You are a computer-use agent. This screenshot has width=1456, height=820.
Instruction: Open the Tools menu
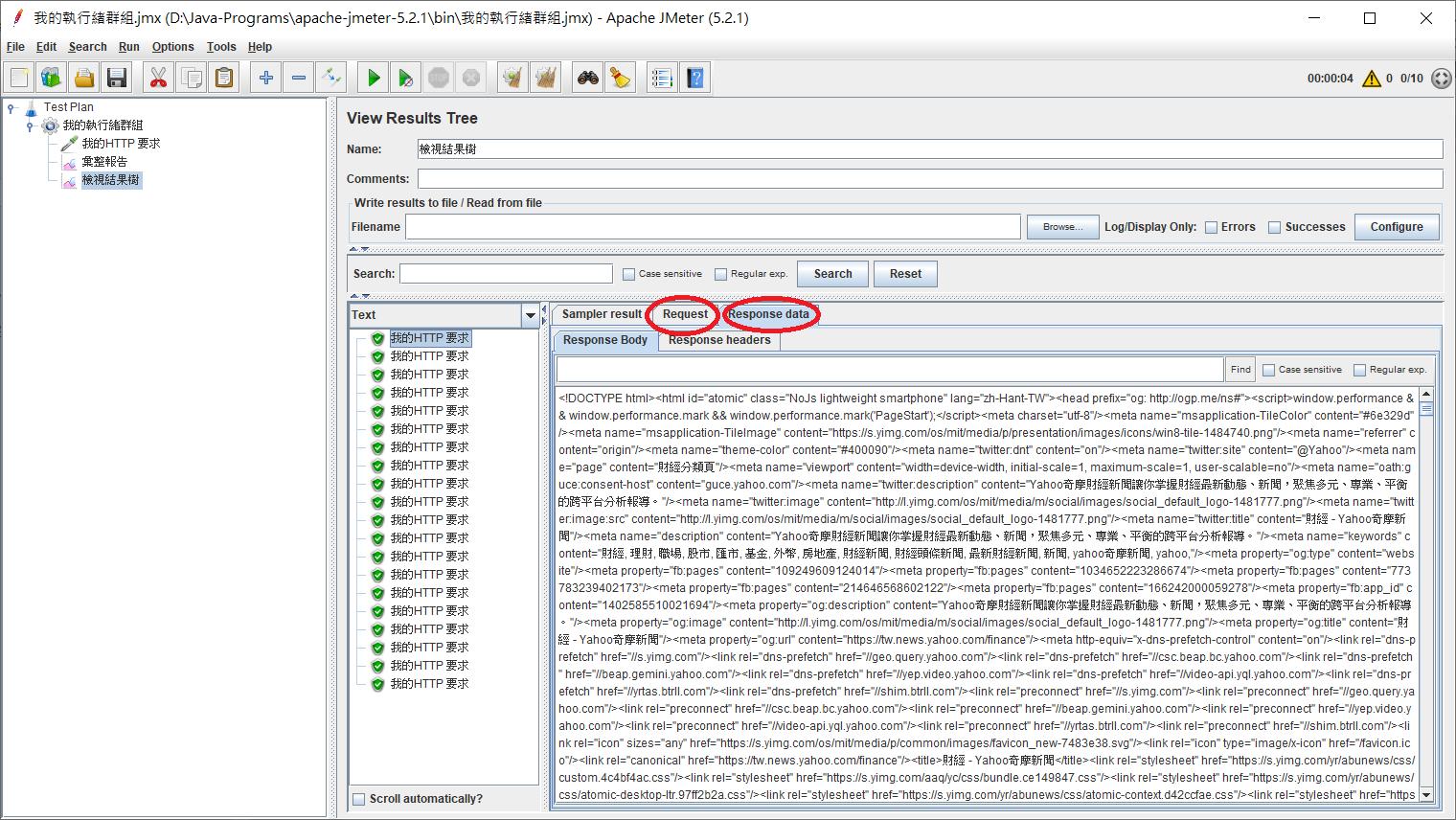[x=221, y=46]
